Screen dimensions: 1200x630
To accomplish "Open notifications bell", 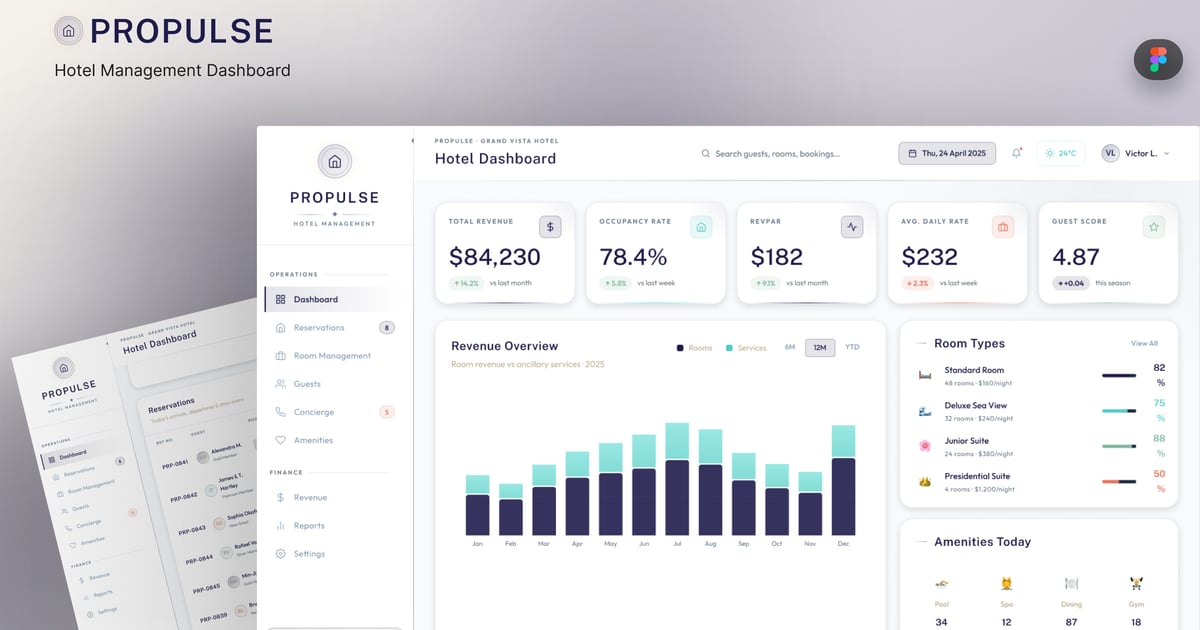I will (x=1017, y=153).
